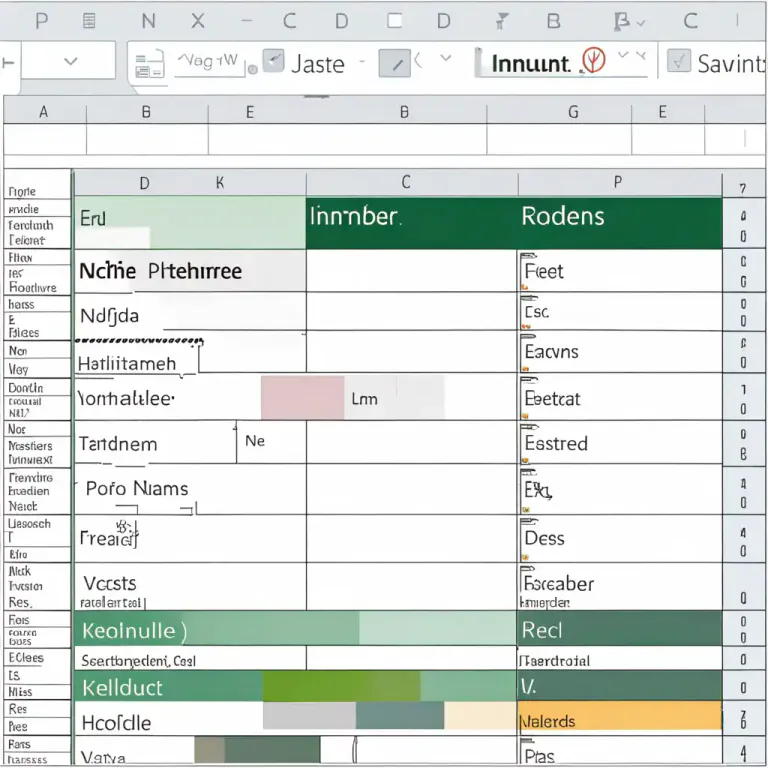Click the Ne cell beside Tartdnem
Screen dimensions: 768x768
[271, 441]
